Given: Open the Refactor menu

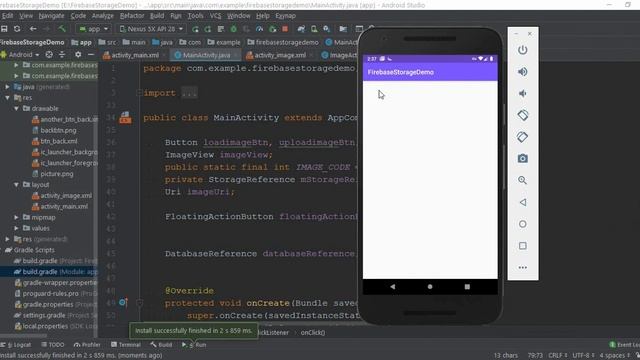Looking at the screenshot, I should click(x=132, y=16).
